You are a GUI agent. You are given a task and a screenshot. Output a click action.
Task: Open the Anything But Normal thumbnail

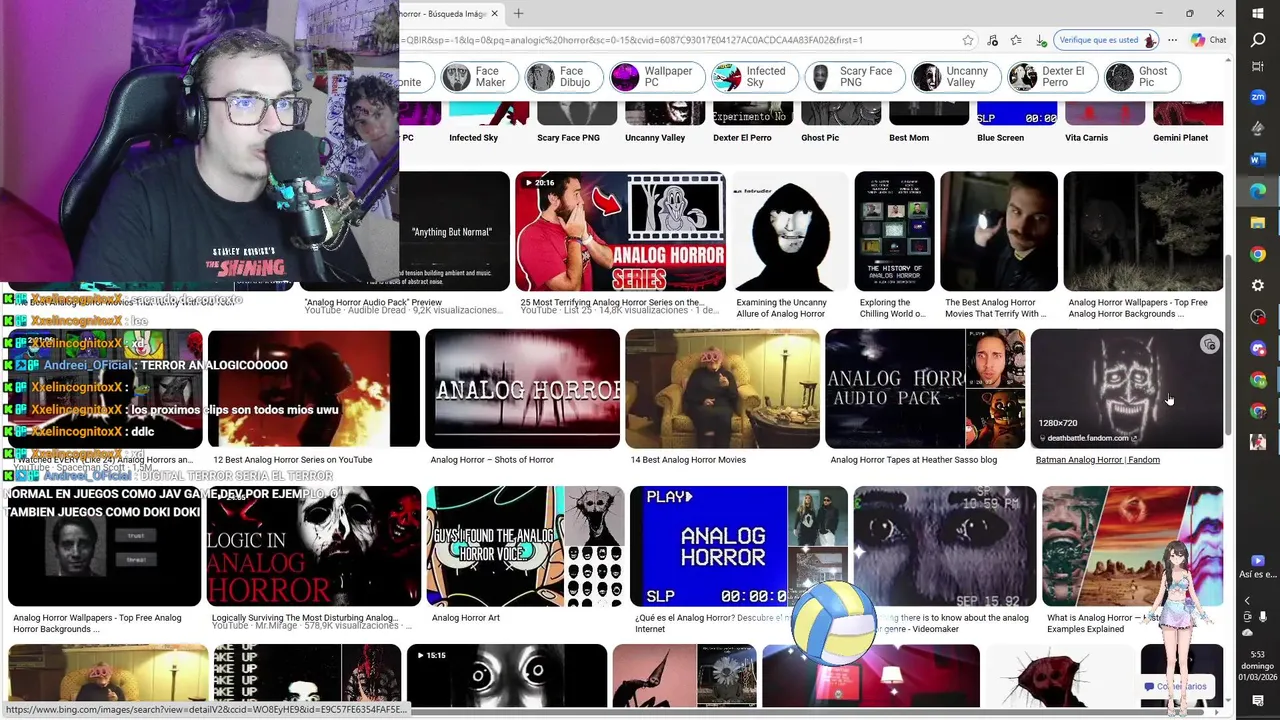point(454,231)
